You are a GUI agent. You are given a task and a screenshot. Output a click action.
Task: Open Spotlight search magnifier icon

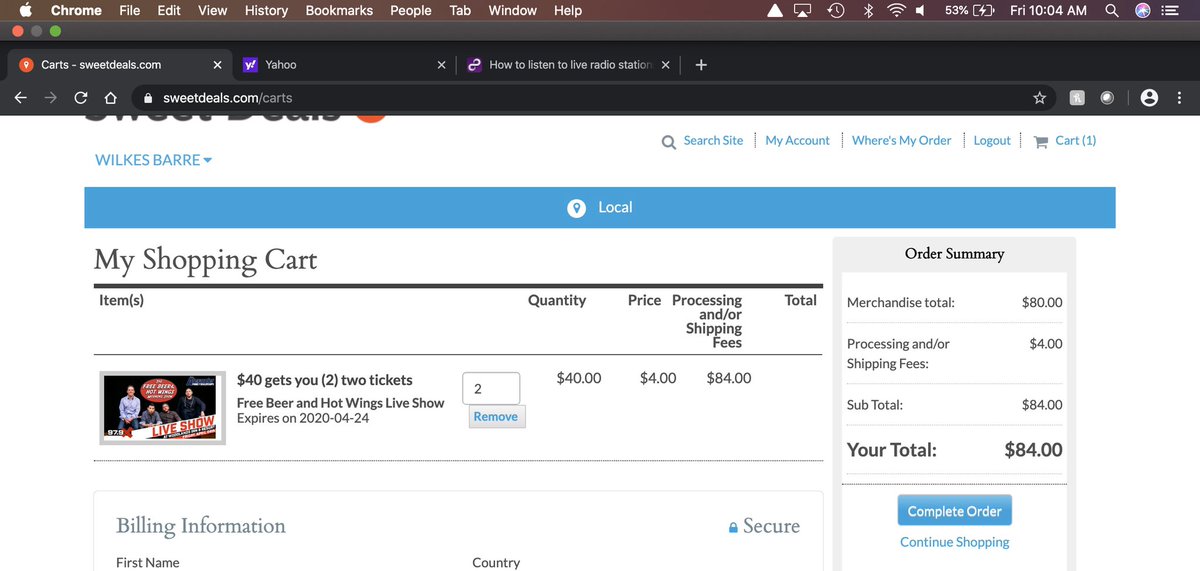pos(1112,10)
